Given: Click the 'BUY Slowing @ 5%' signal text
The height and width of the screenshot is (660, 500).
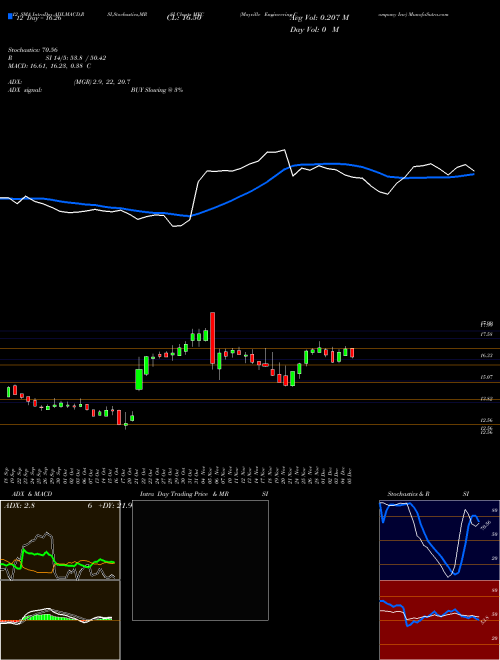Looking at the screenshot, I should 157,90.
